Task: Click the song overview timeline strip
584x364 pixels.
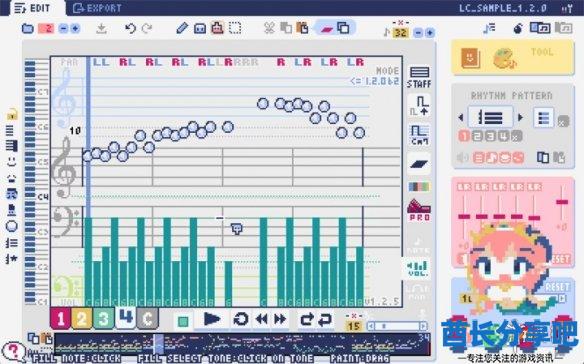Action: point(242,344)
